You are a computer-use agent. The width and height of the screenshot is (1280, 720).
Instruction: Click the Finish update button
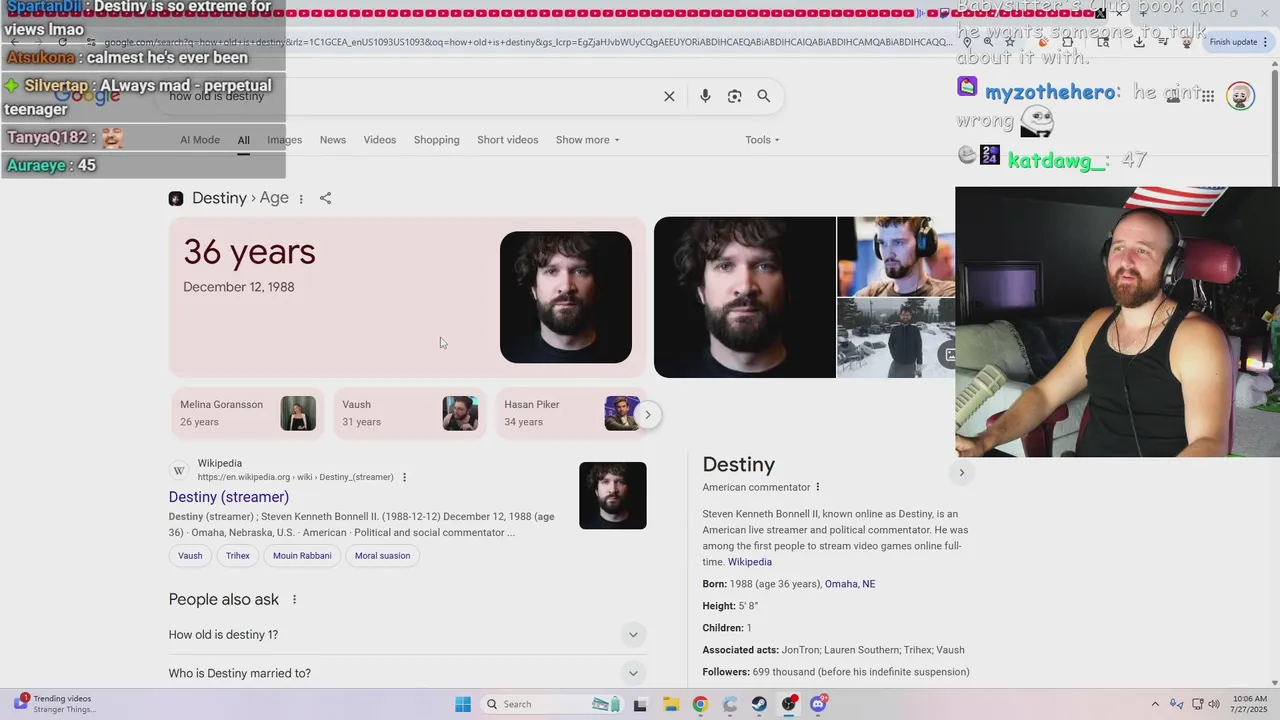(x=1239, y=42)
